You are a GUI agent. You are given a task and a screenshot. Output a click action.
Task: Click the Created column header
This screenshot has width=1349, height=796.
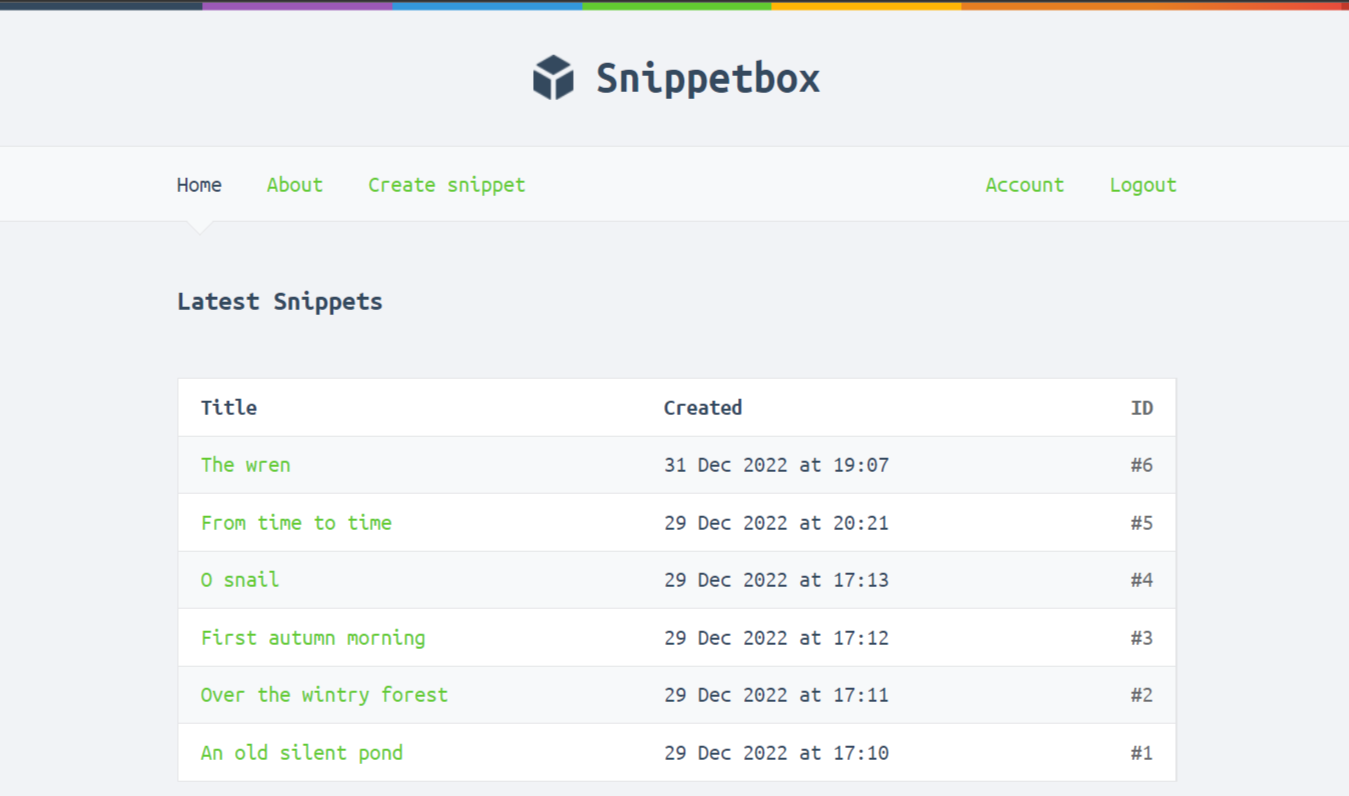click(703, 408)
